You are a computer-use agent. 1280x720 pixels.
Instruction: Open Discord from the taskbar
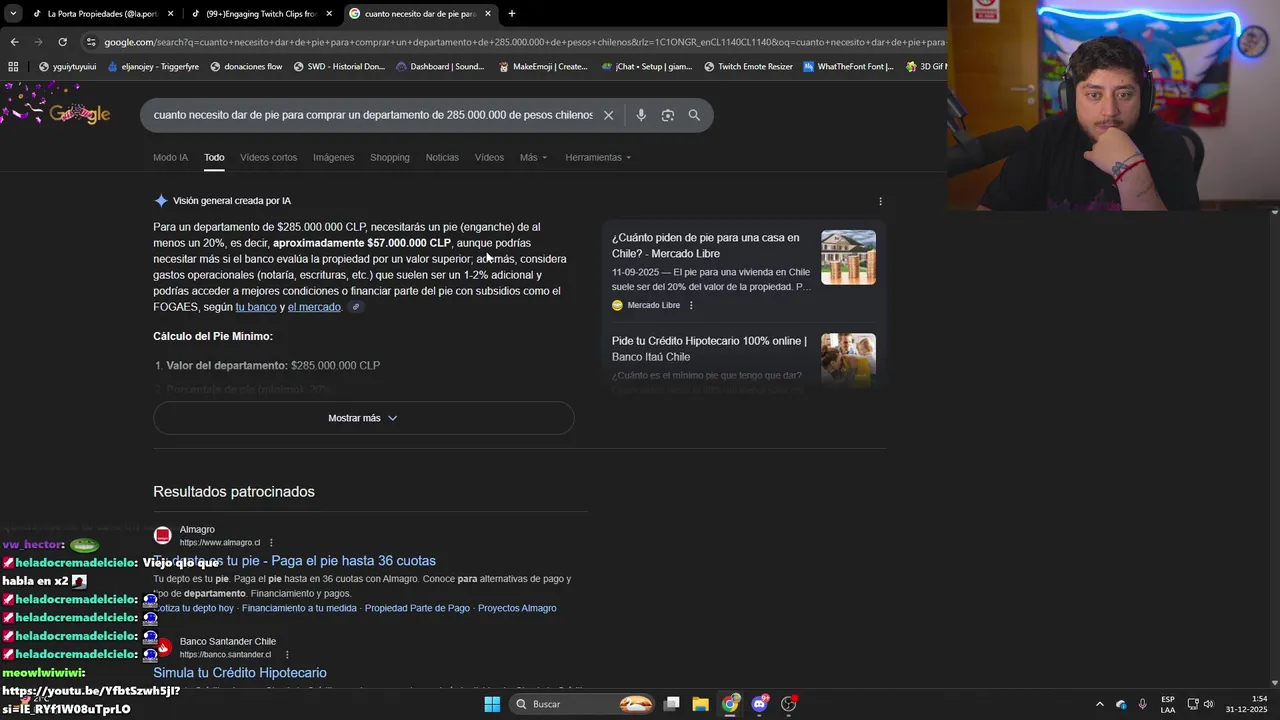[760, 704]
